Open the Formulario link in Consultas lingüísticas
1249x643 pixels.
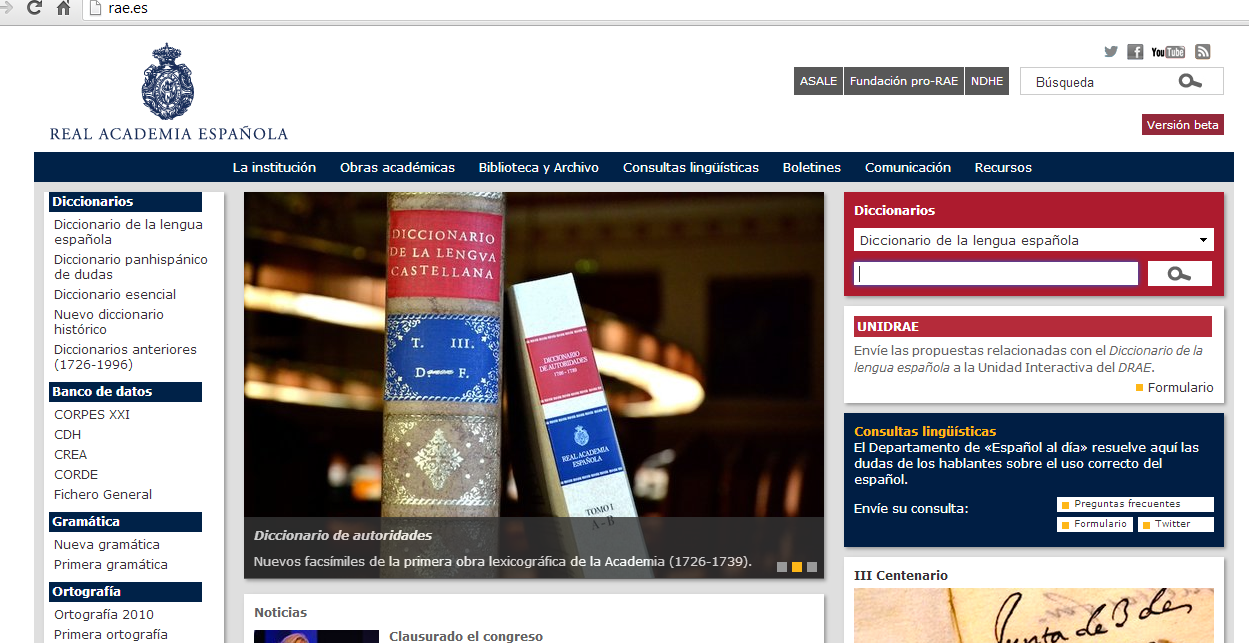[1095, 524]
